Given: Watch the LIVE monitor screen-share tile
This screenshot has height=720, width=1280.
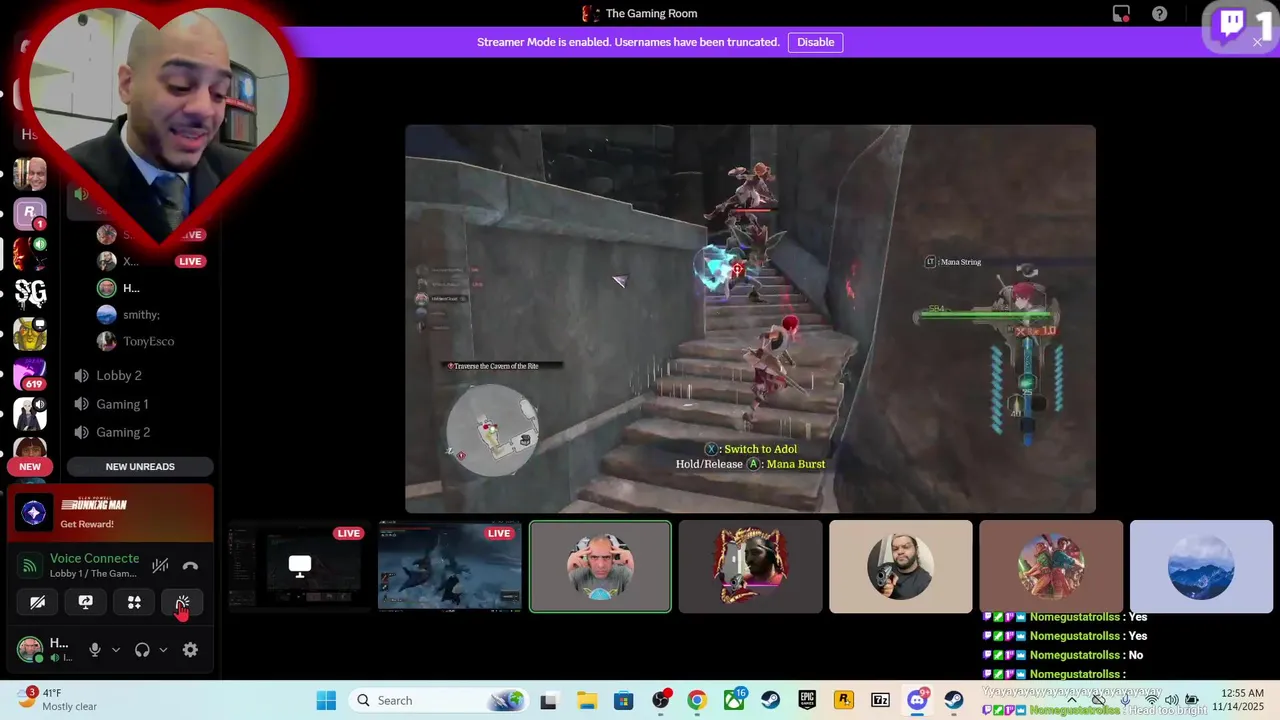Looking at the screenshot, I should pyautogui.click(x=299, y=566).
